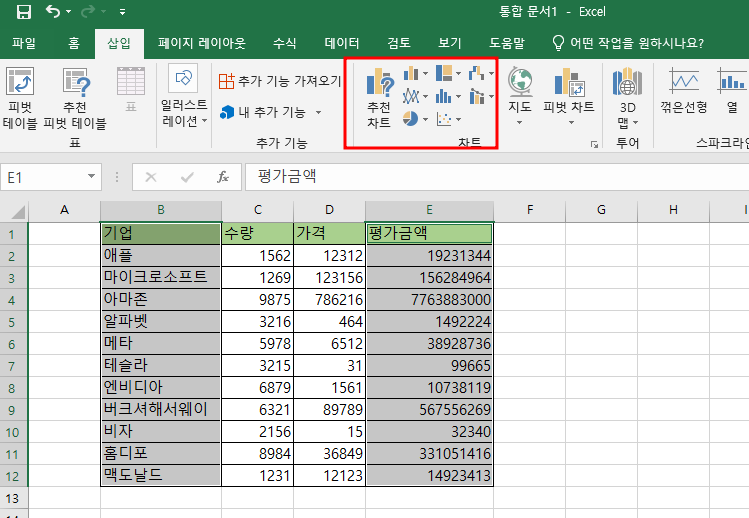Switch to the 검토 tab
Viewport: 749px width, 518px height.
(x=399, y=43)
